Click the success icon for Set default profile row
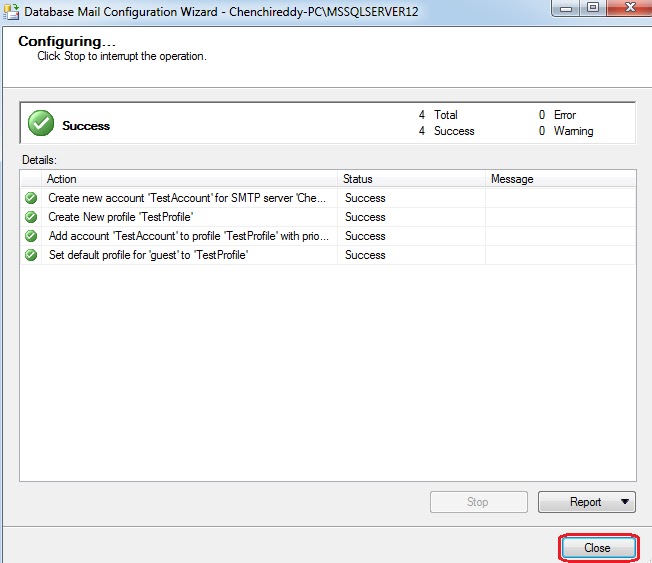This screenshot has height=563, width=652. 31,255
